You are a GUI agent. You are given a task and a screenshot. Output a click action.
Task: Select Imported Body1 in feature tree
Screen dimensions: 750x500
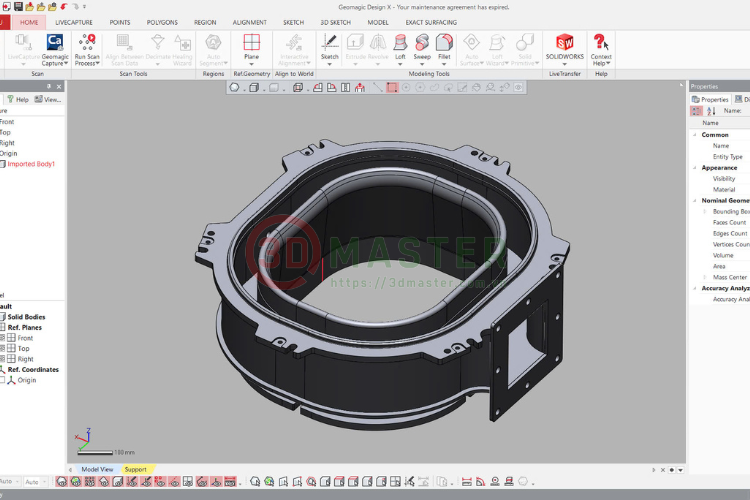point(30,164)
